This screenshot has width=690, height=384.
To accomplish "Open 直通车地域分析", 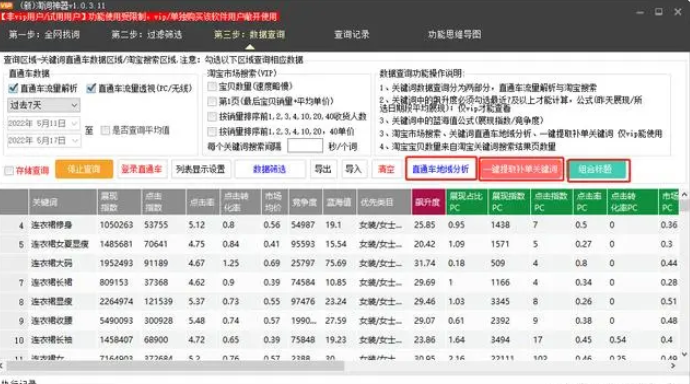I will click(x=440, y=169).
